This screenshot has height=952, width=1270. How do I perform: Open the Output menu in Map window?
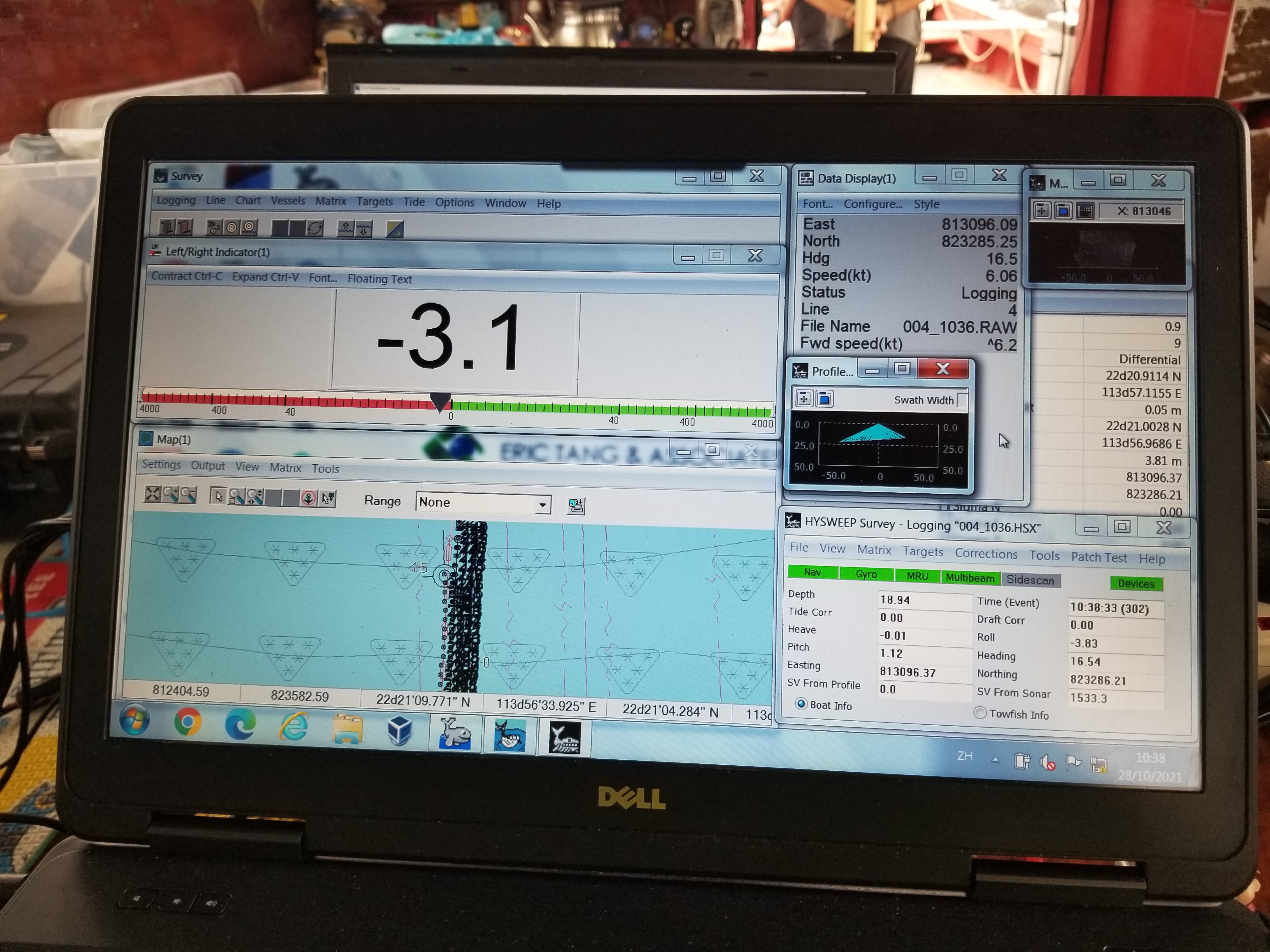[208, 465]
